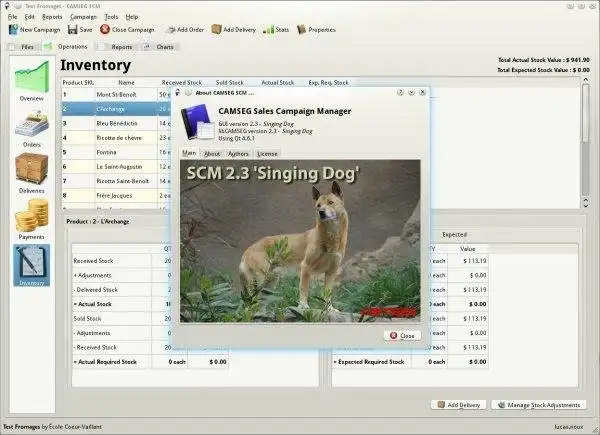
Task: Click the Add Order toolbar icon
Action: (x=170, y=29)
